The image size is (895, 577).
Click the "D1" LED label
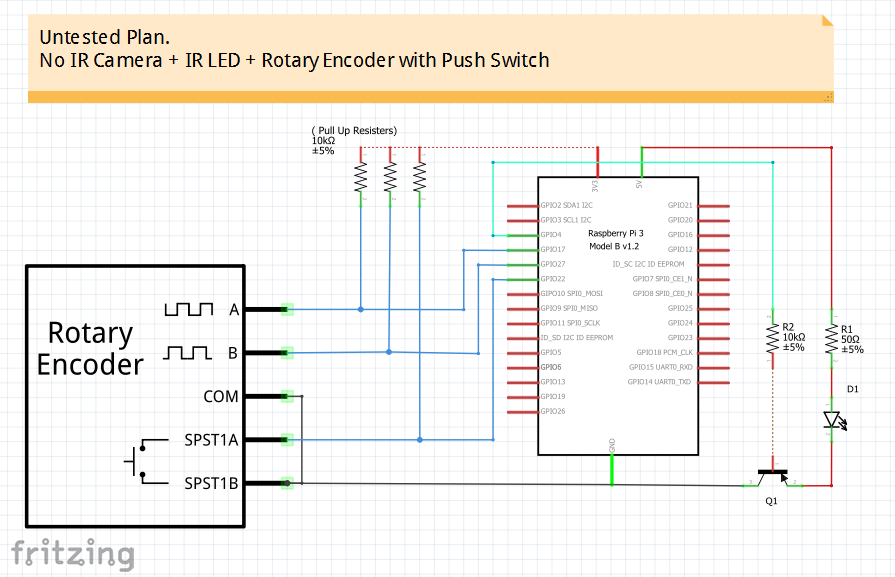[x=853, y=389]
